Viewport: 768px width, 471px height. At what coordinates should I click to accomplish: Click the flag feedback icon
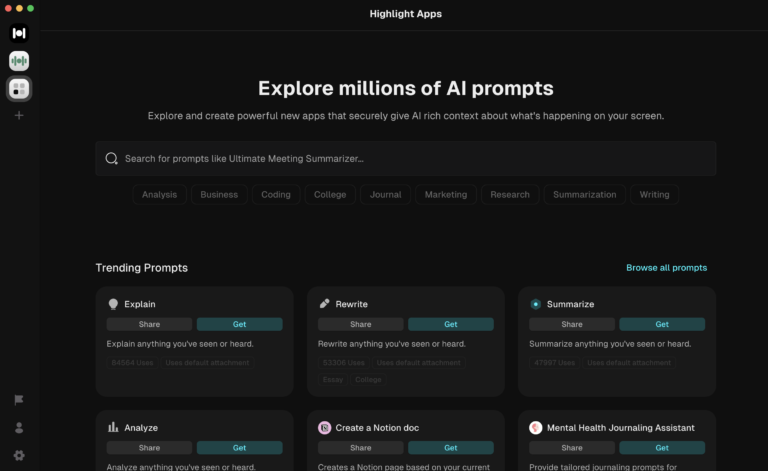[19, 400]
